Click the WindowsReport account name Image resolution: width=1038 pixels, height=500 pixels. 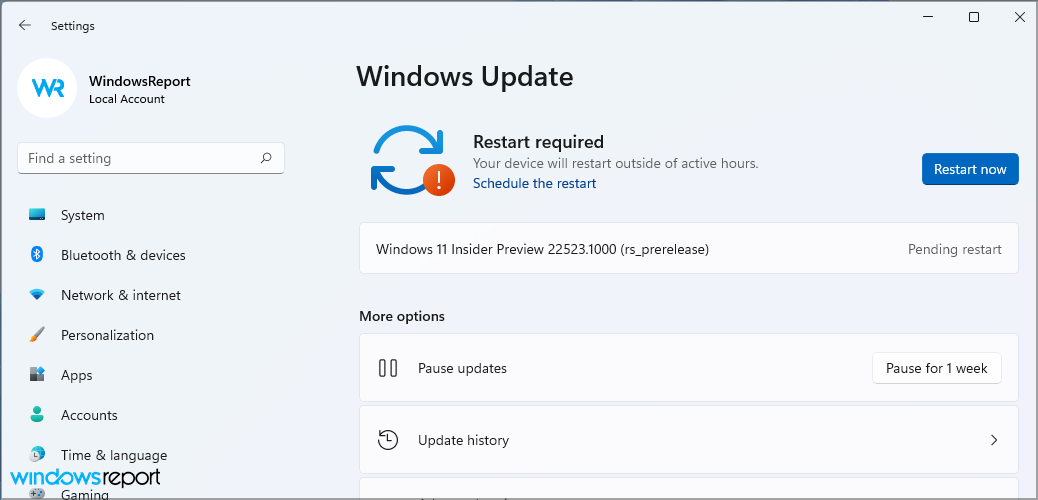click(x=140, y=81)
